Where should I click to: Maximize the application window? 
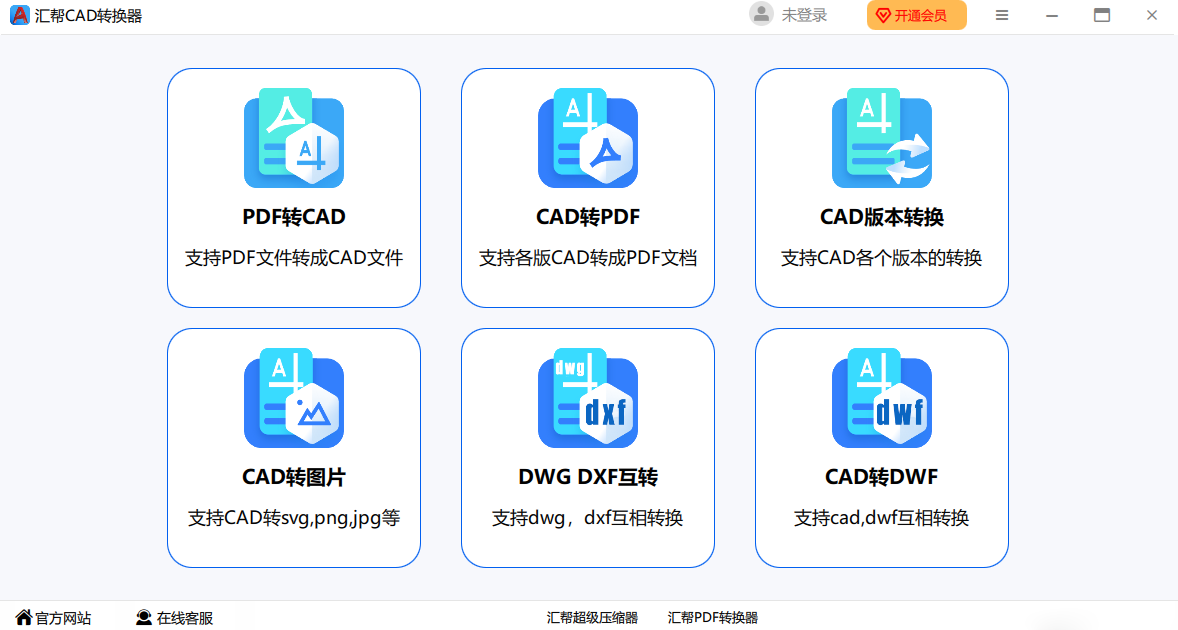point(1102,15)
